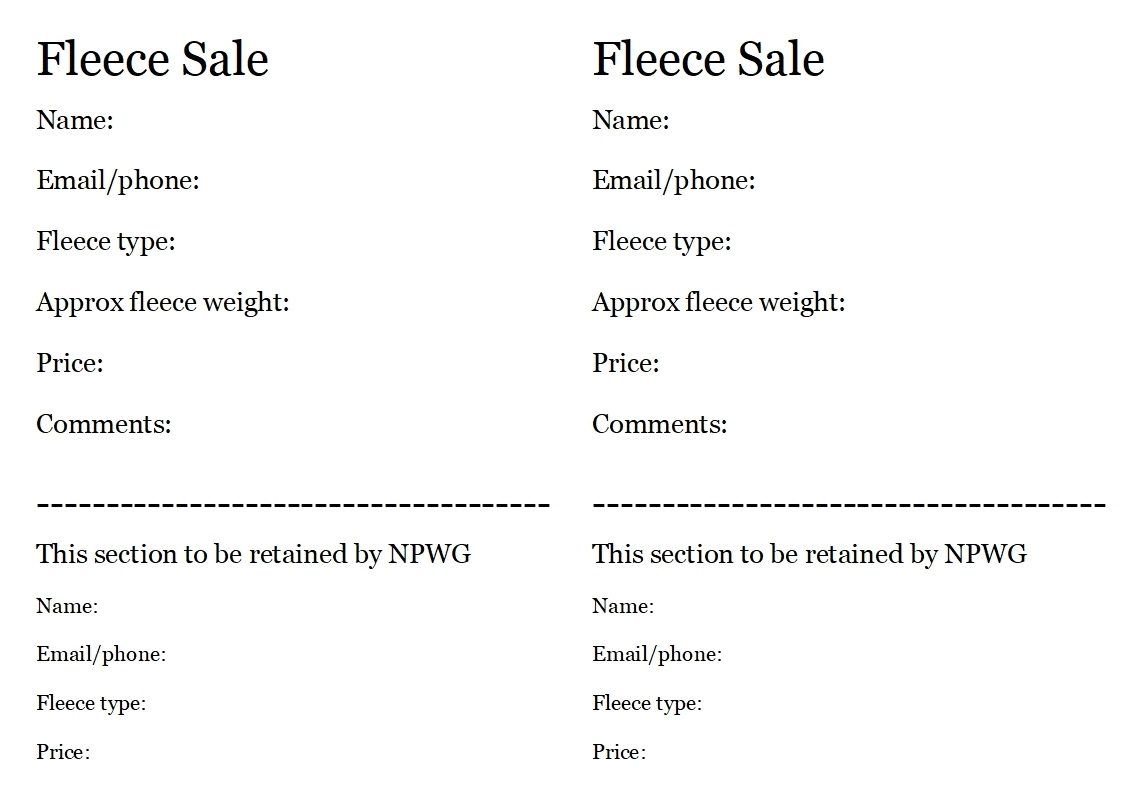This screenshot has width=1123, height=794.
Task: Click the dashed tear-off line in left form
Action: 293,504
